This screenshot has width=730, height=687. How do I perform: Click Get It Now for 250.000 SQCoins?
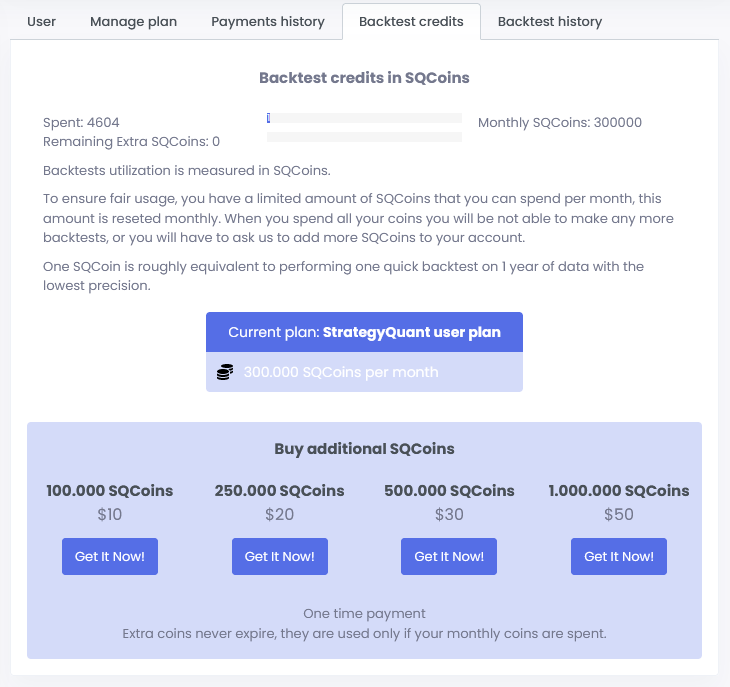click(280, 557)
